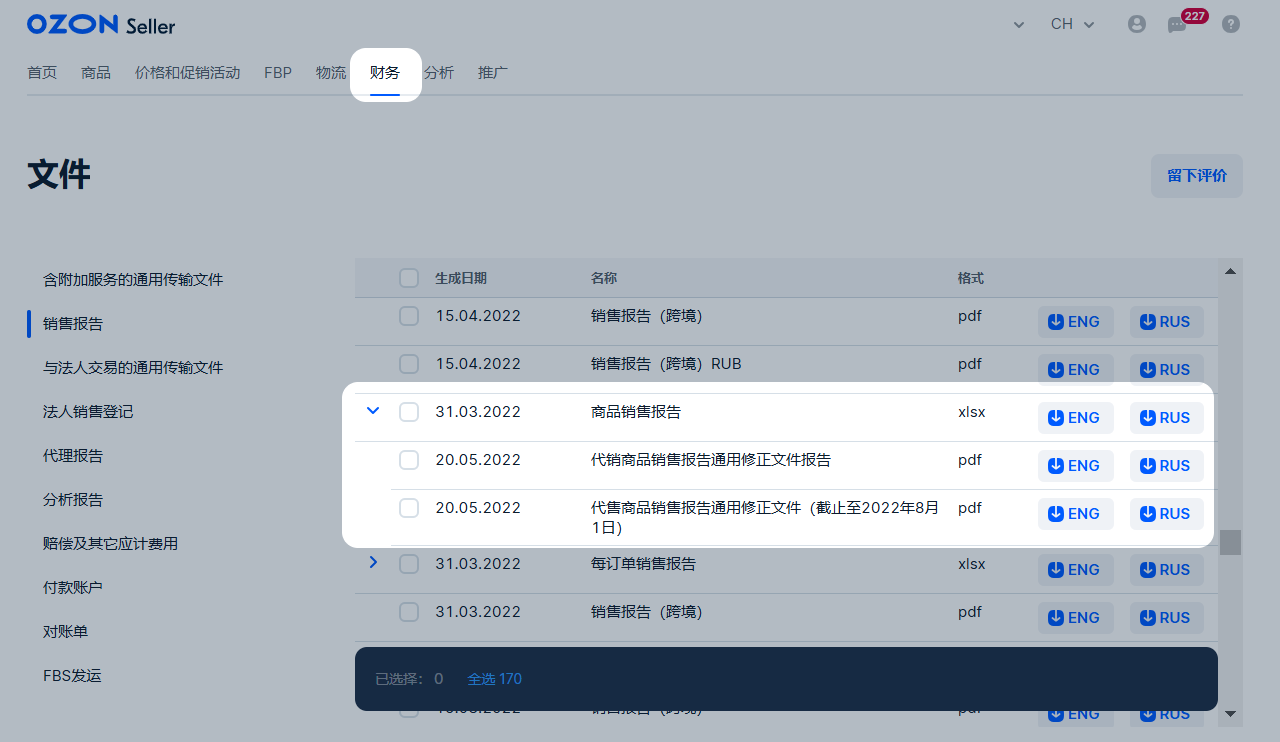Check the 代售商品销售报告通用修正文件 row checkbox

409,508
